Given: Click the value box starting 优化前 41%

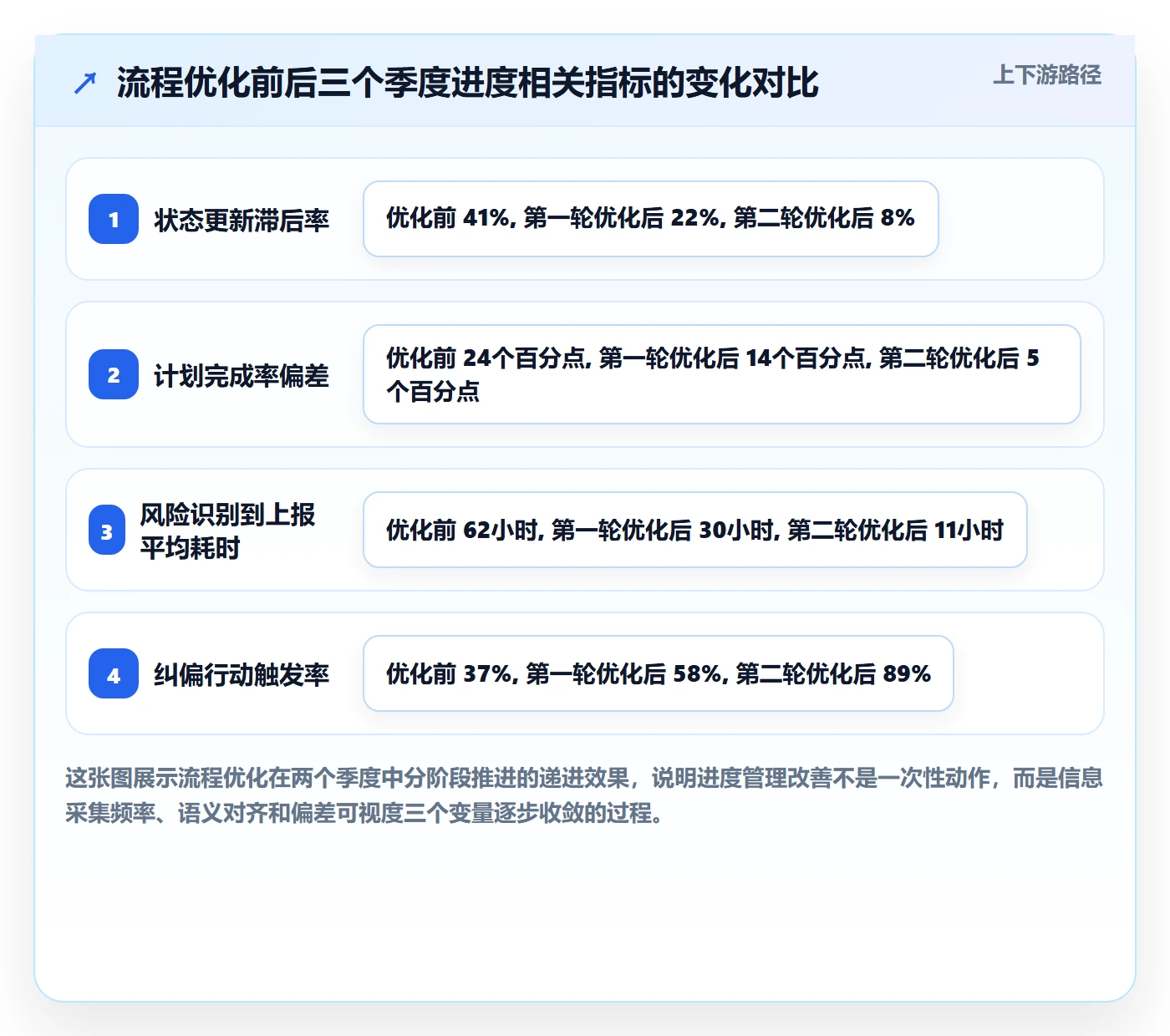Looking at the screenshot, I should [651, 219].
